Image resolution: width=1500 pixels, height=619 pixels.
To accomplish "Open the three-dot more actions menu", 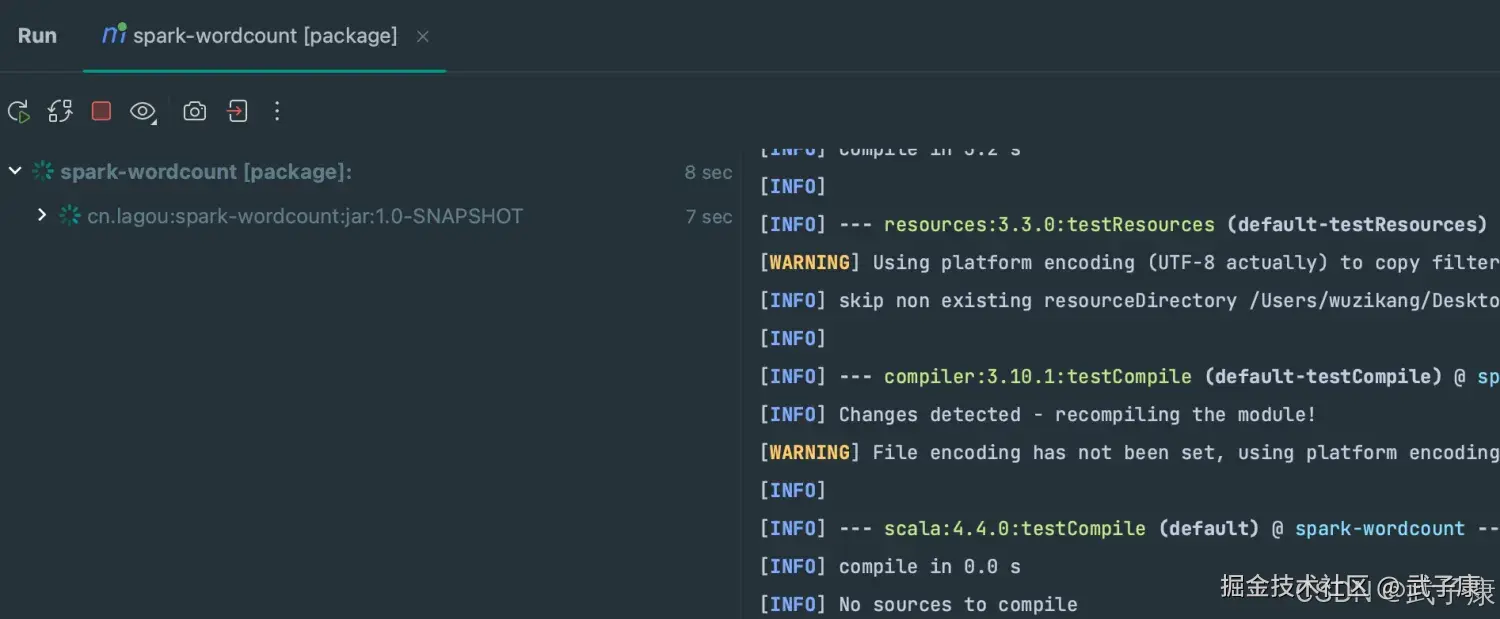I will pyautogui.click(x=277, y=111).
